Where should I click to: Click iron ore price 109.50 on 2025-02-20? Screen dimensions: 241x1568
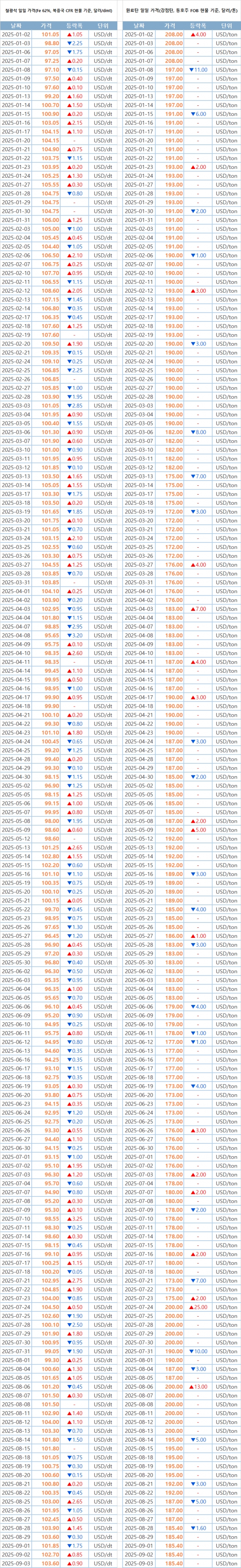51,344
